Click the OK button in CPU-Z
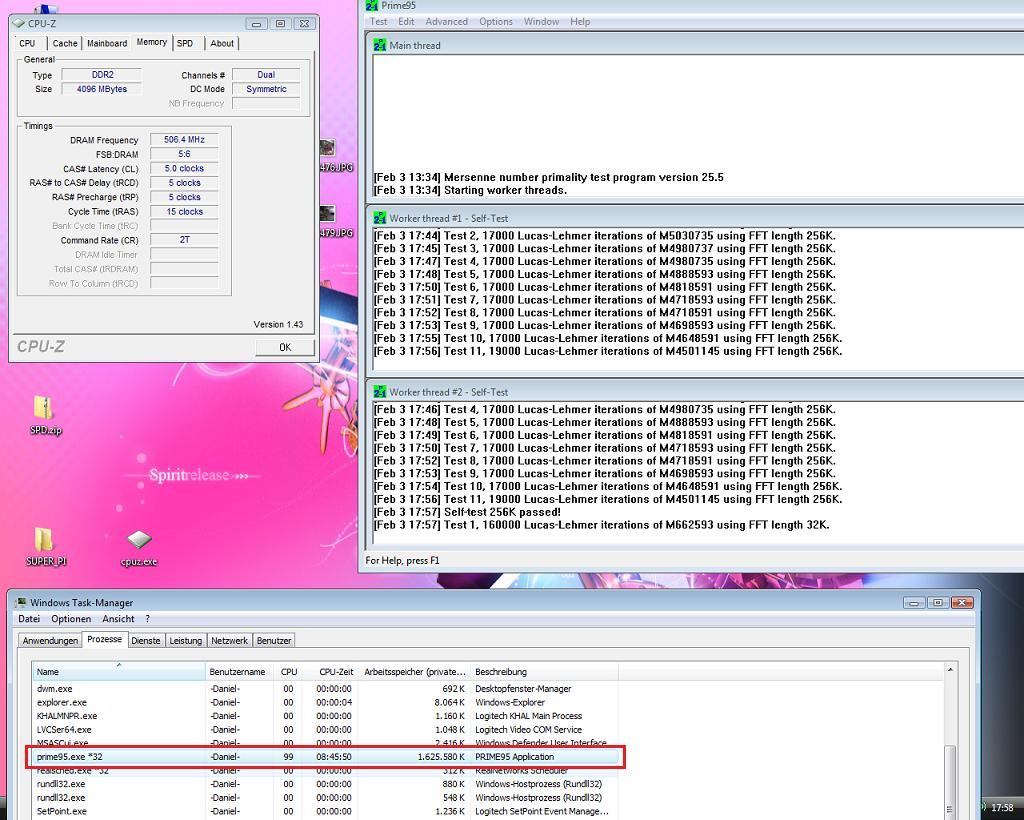The height and width of the screenshot is (820, 1024). tap(285, 347)
